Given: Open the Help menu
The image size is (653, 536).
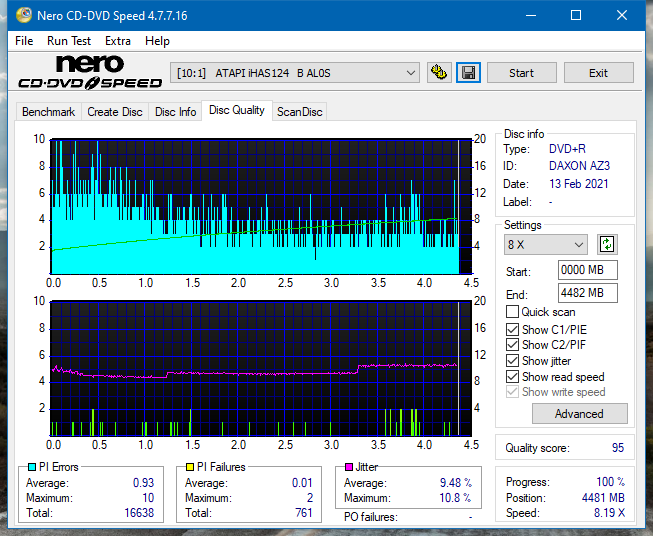Looking at the screenshot, I should pyautogui.click(x=157, y=41).
